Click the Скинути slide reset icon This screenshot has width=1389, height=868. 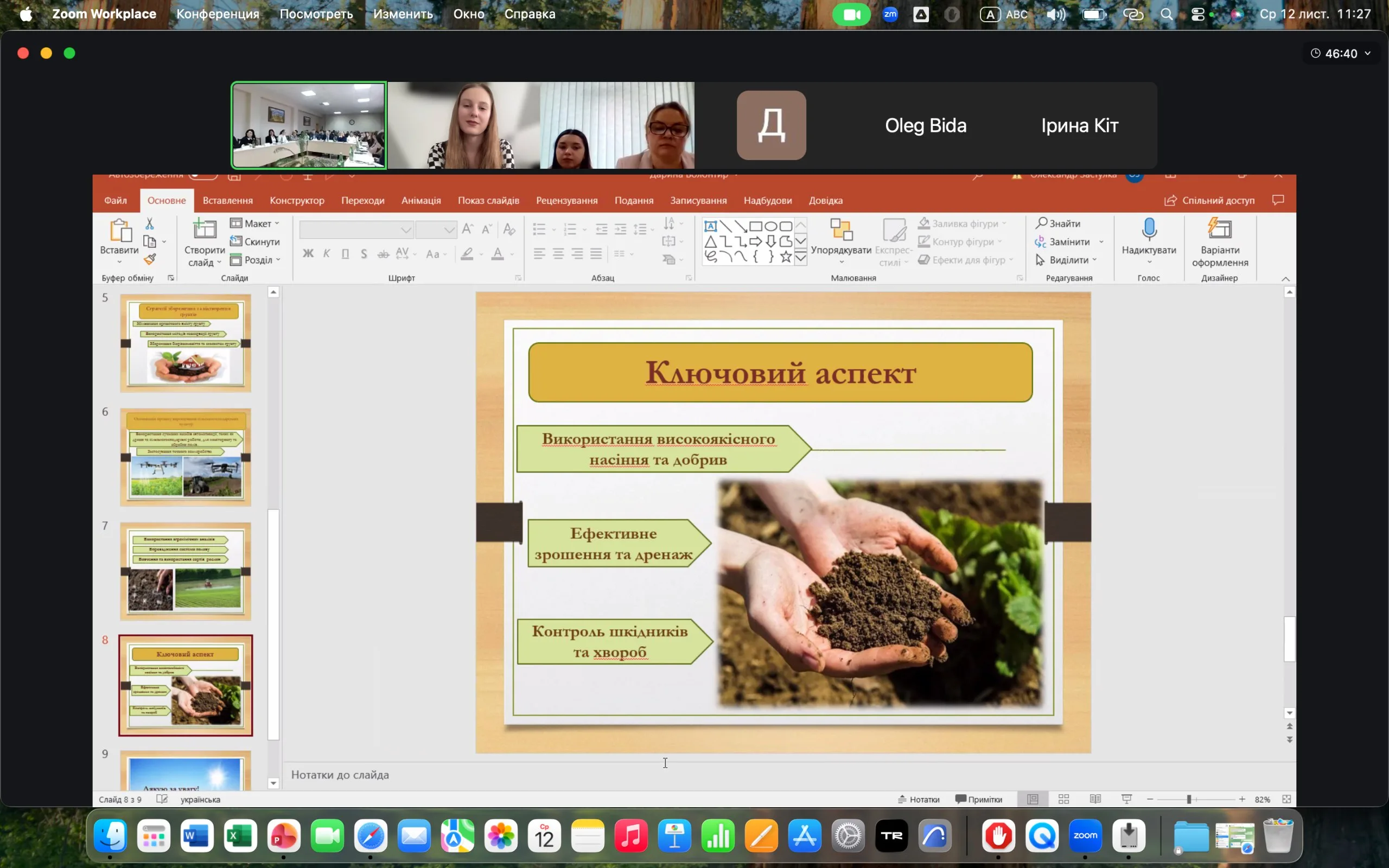pyautogui.click(x=235, y=241)
